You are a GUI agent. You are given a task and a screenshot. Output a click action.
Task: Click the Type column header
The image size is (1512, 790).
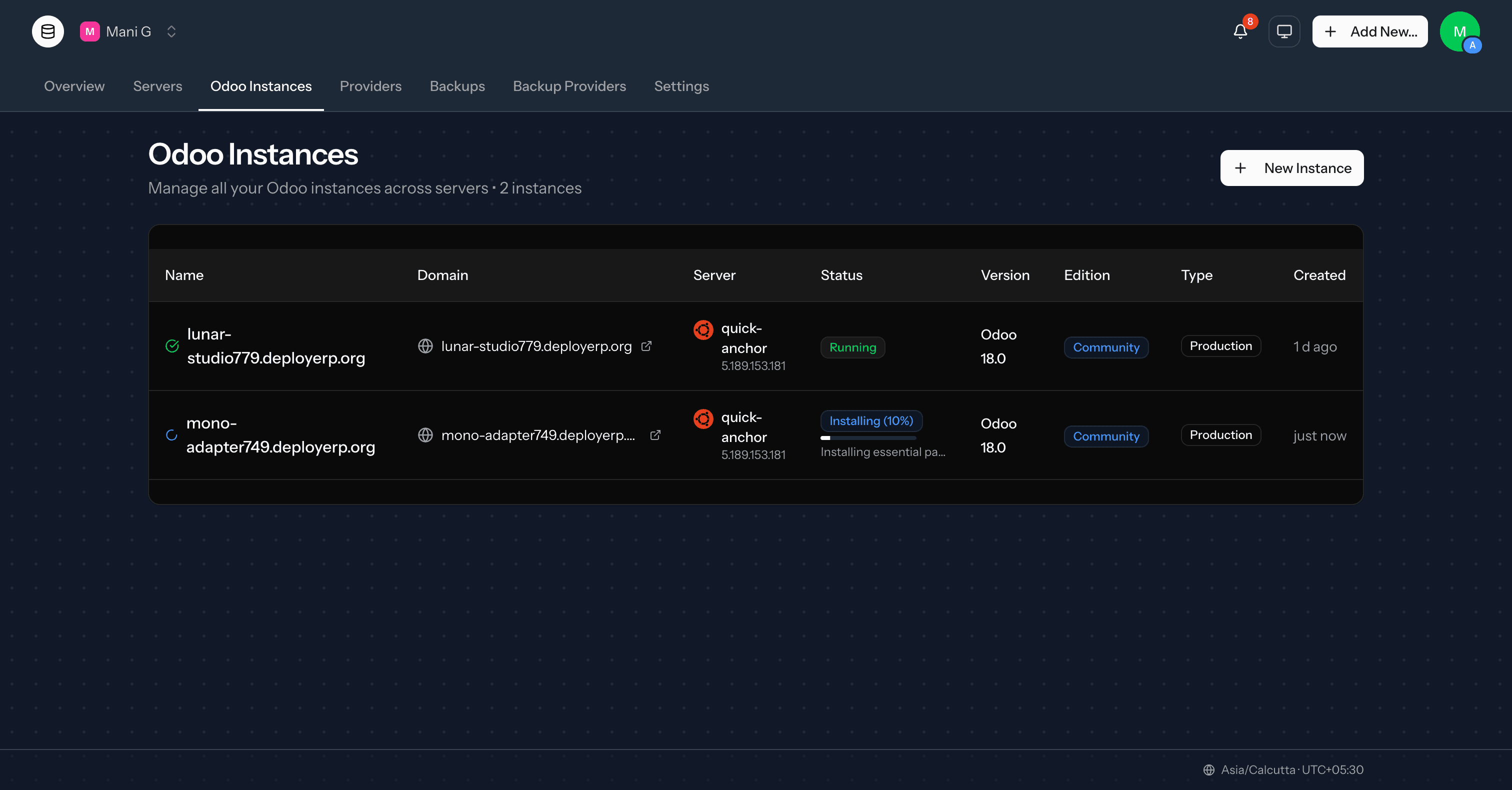point(1196,275)
